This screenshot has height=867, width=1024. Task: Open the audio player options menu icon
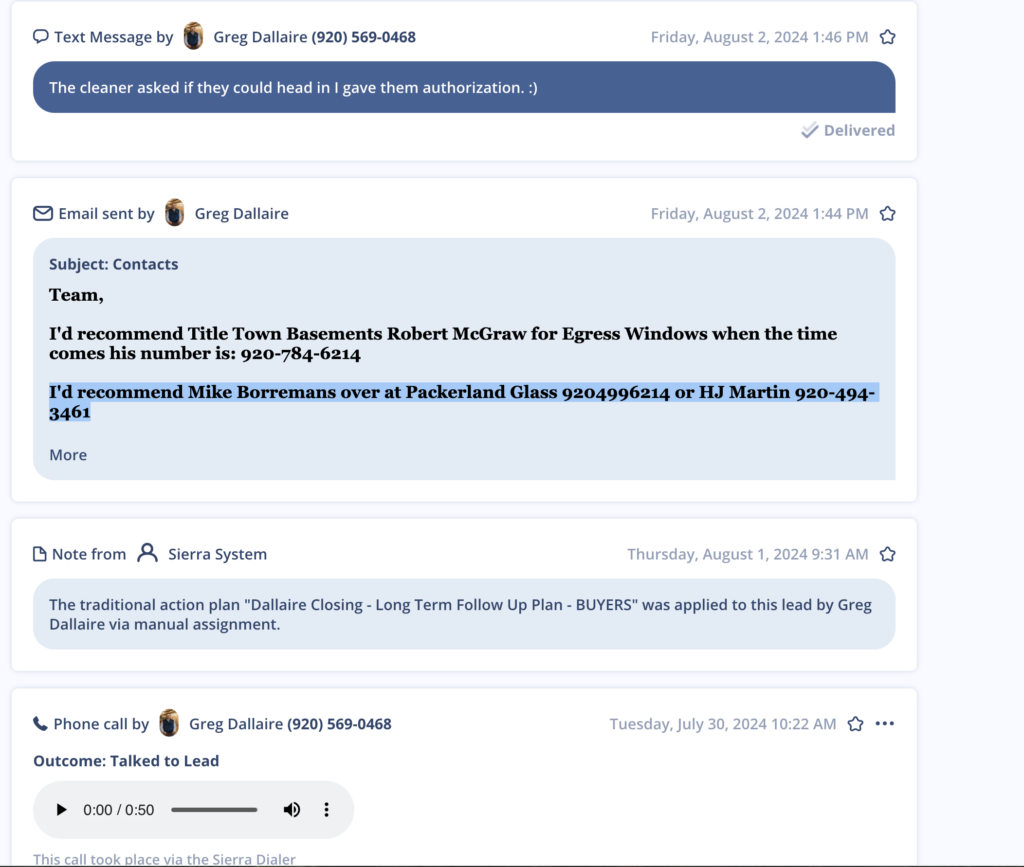pyautogui.click(x=326, y=810)
